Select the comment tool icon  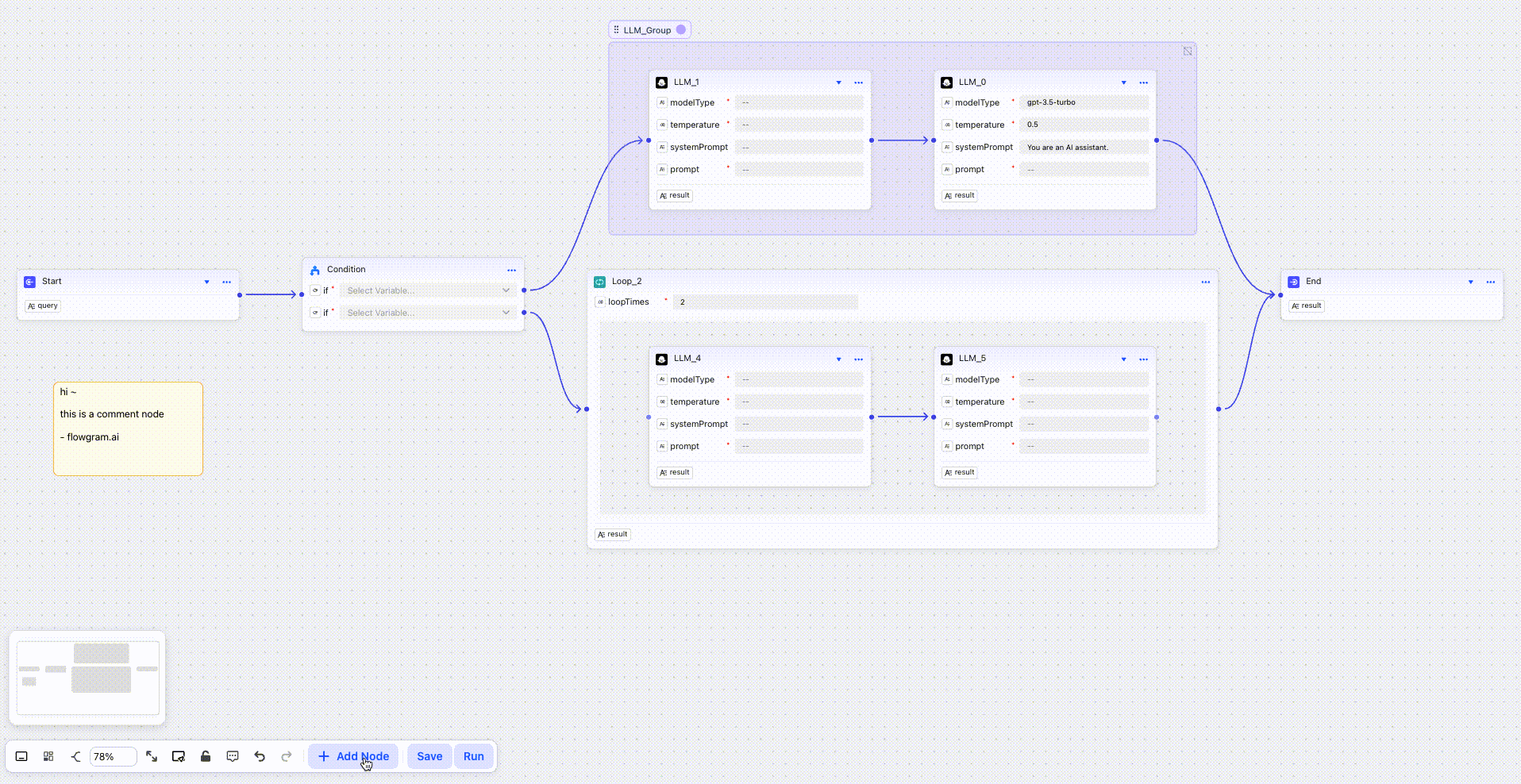point(232,756)
